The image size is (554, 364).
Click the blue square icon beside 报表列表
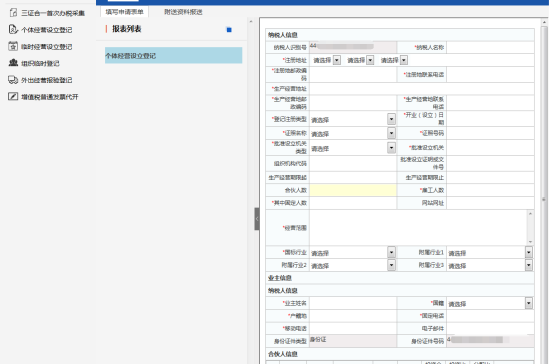pyautogui.click(x=229, y=30)
